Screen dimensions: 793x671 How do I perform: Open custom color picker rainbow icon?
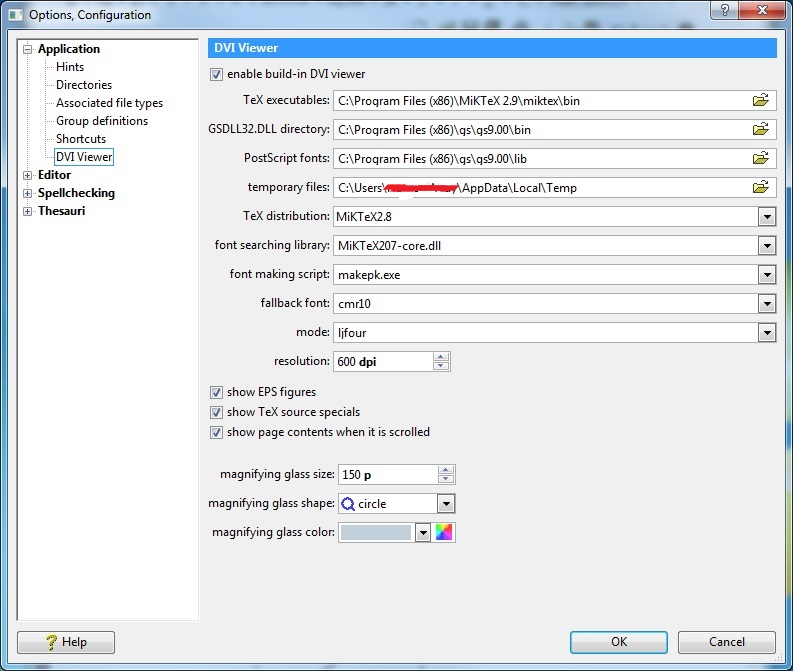[x=444, y=532]
